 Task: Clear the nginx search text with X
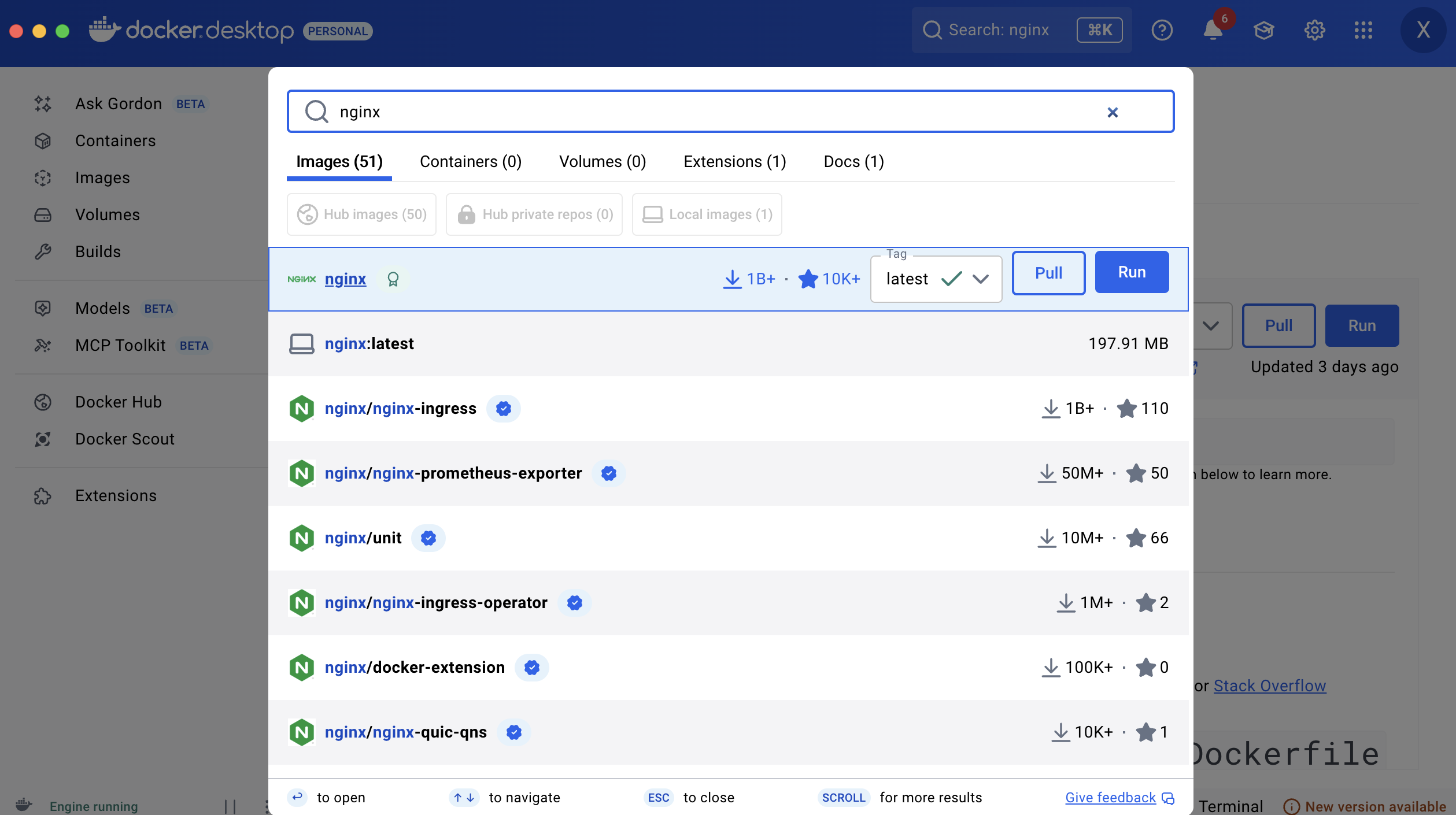click(x=1112, y=112)
